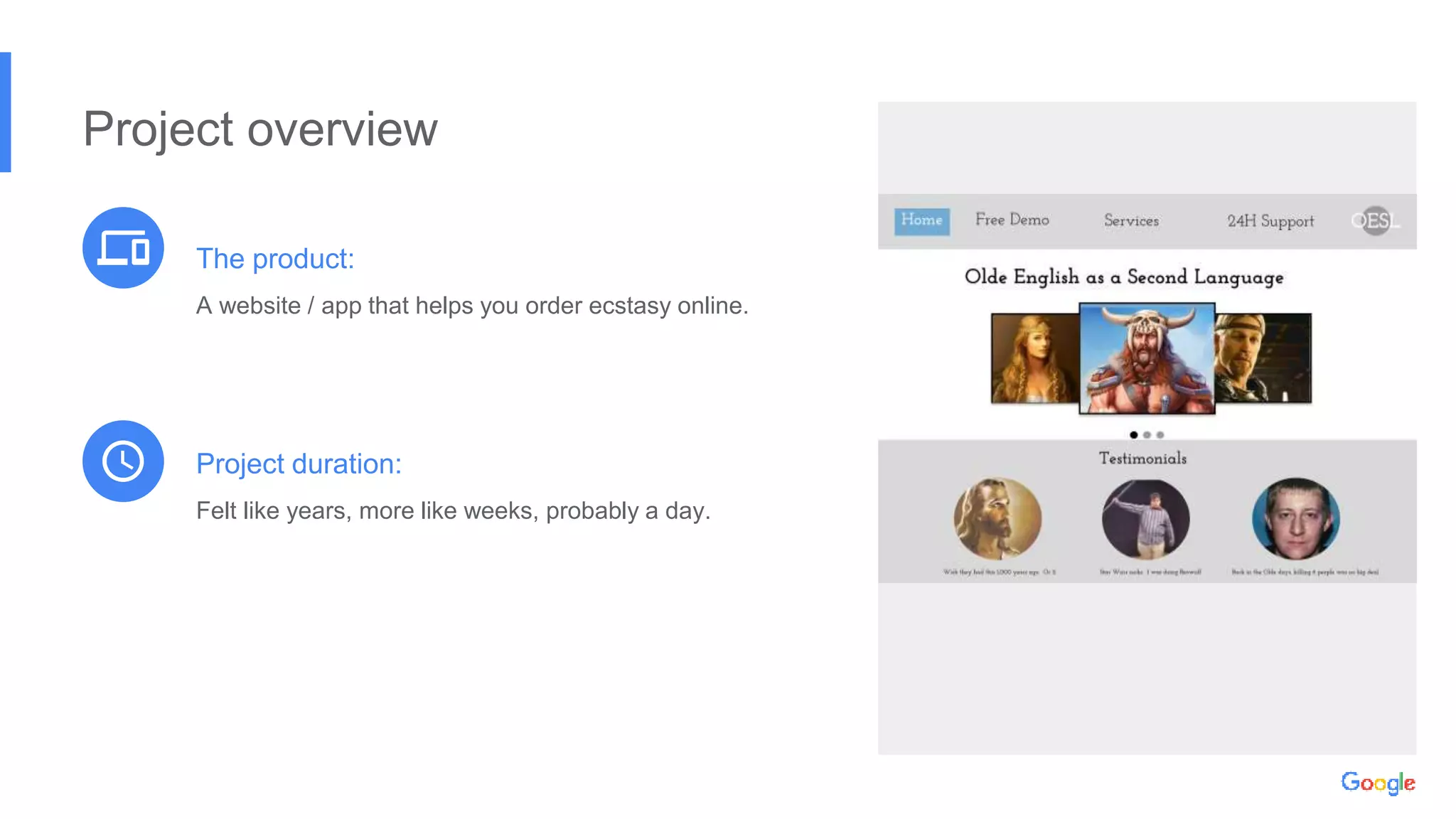Click the center horned-helmet viking carousel image
Screen dimensions: 1456x819
tap(1147, 359)
